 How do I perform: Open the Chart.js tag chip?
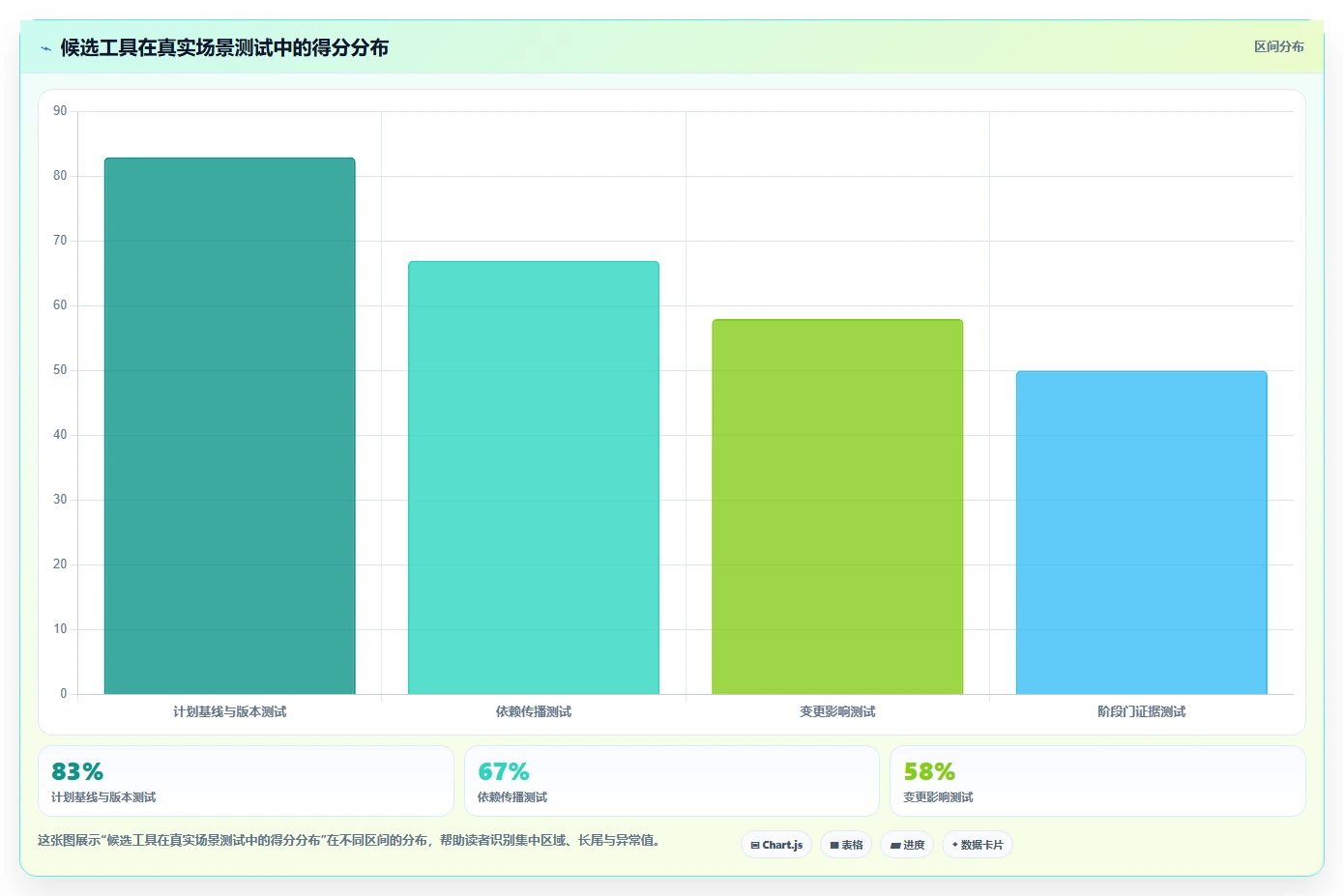coord(776,845)
